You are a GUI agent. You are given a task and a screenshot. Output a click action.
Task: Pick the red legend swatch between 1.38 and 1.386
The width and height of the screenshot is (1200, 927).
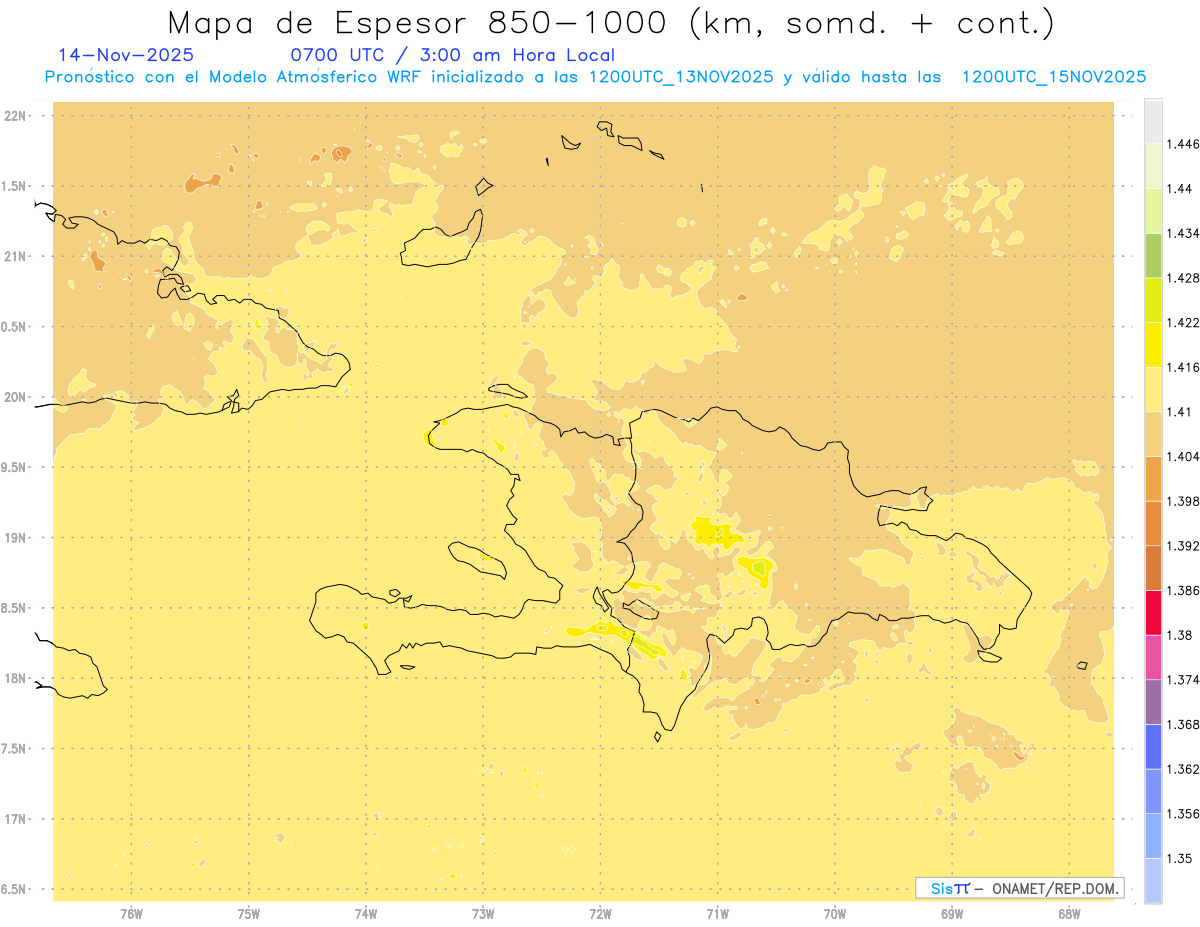[1153, 613]
